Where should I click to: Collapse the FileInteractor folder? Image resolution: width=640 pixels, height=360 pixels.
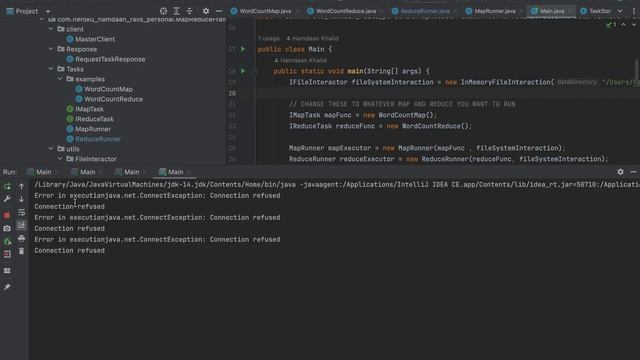60,159
